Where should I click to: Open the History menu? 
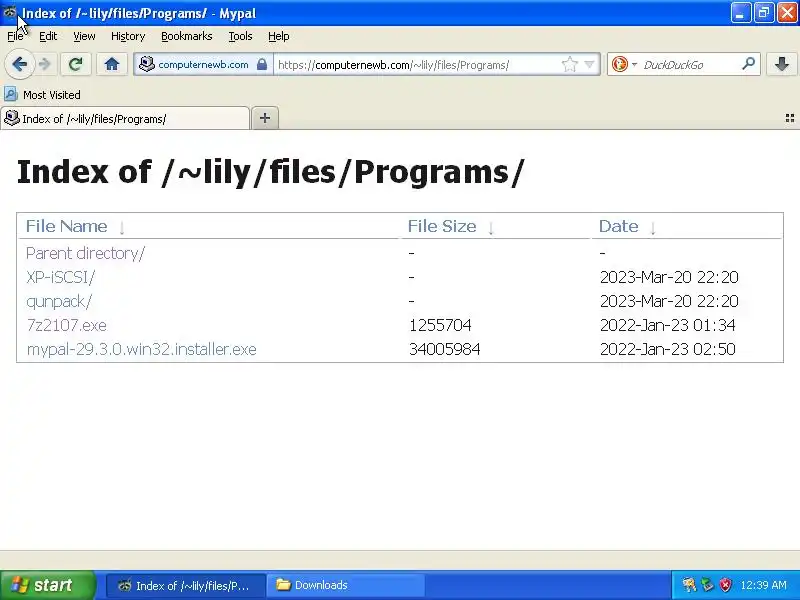pos(128,36)
